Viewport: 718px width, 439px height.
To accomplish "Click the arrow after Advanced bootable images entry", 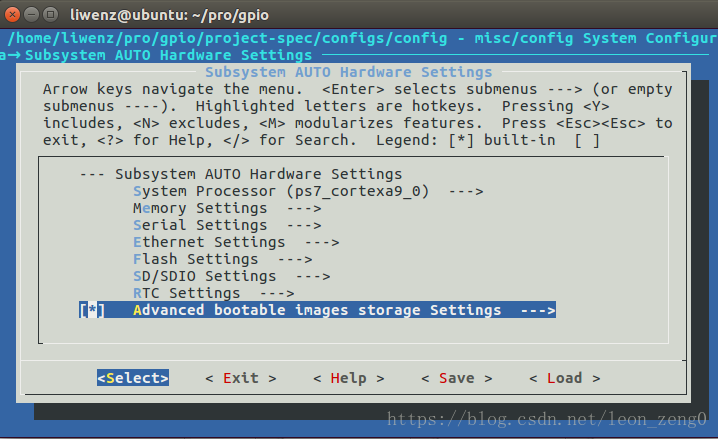I will [538, 310].
